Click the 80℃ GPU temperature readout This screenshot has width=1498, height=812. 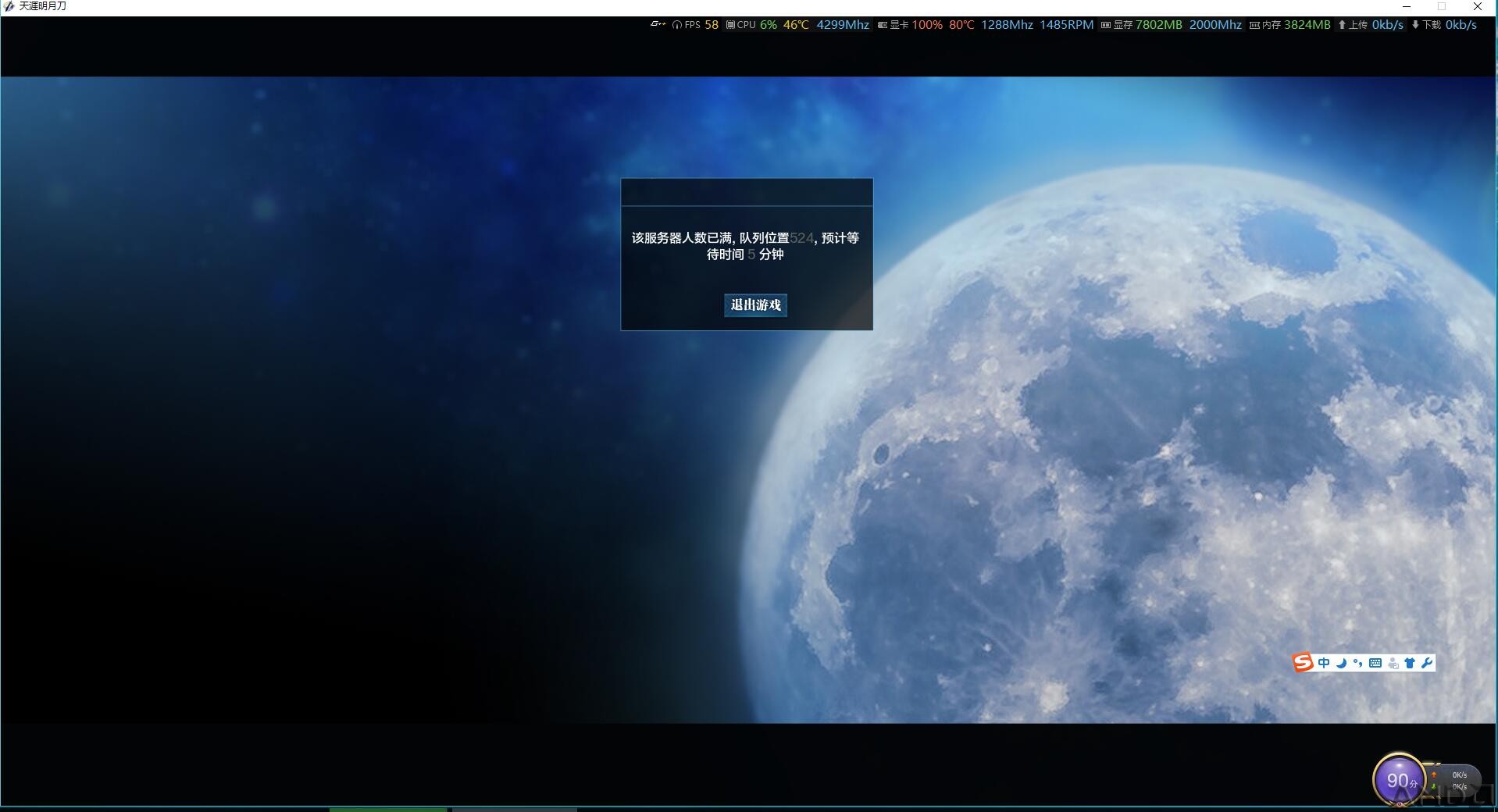point(961,24)
